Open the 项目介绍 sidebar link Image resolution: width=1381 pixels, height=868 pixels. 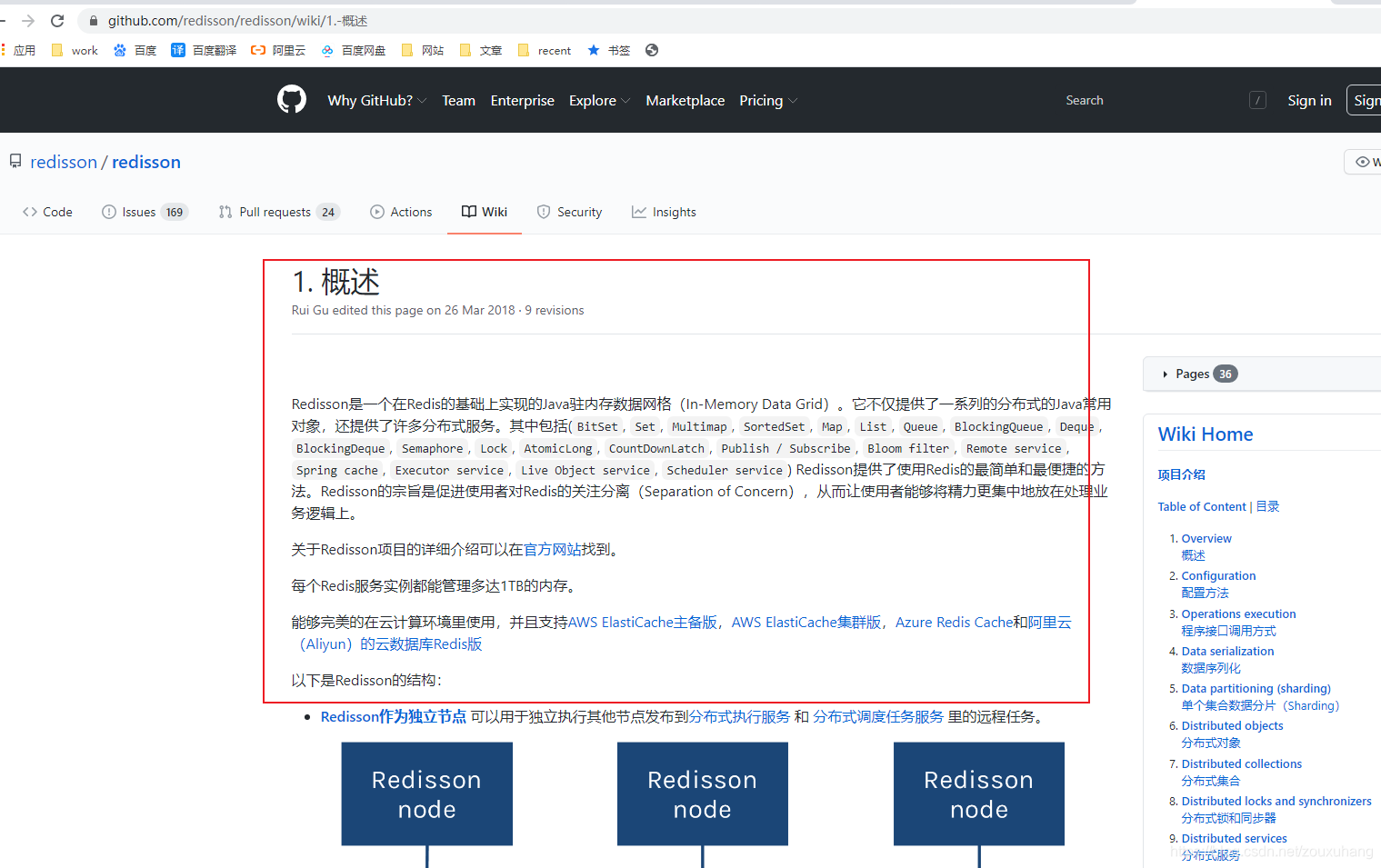[x=1182, y=474]
